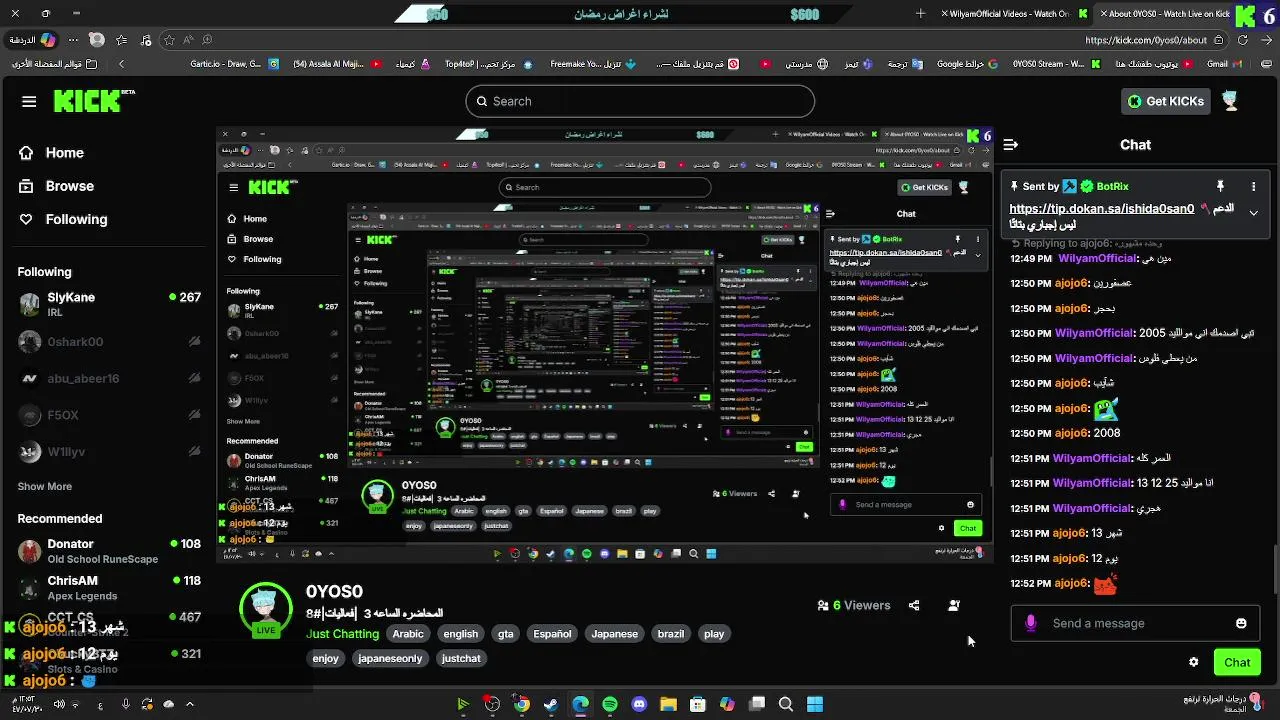Click WilyamOfficial username at 12:49 PM
The width and height of the screenshot is (1280, 720).
(x=1097, y=258)
